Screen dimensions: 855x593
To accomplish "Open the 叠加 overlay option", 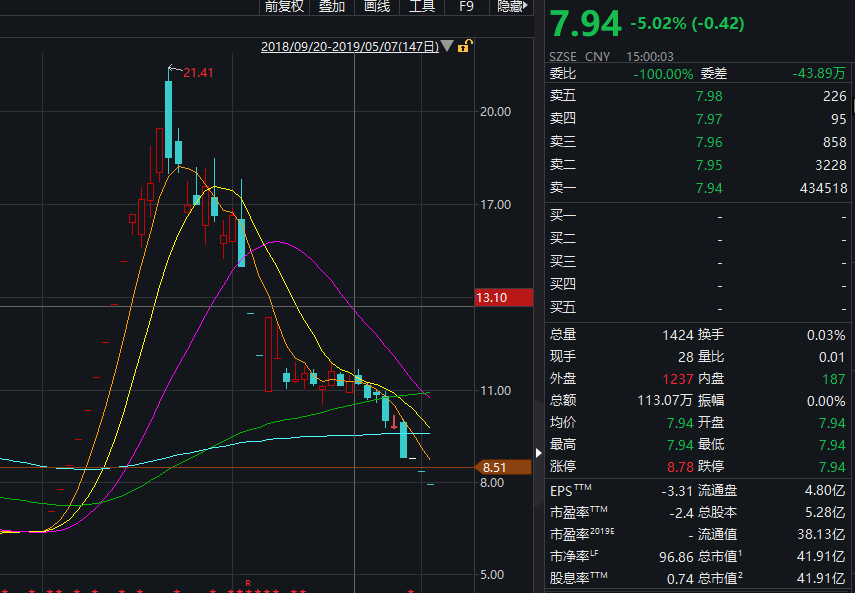I will click(x=332, y=7).
